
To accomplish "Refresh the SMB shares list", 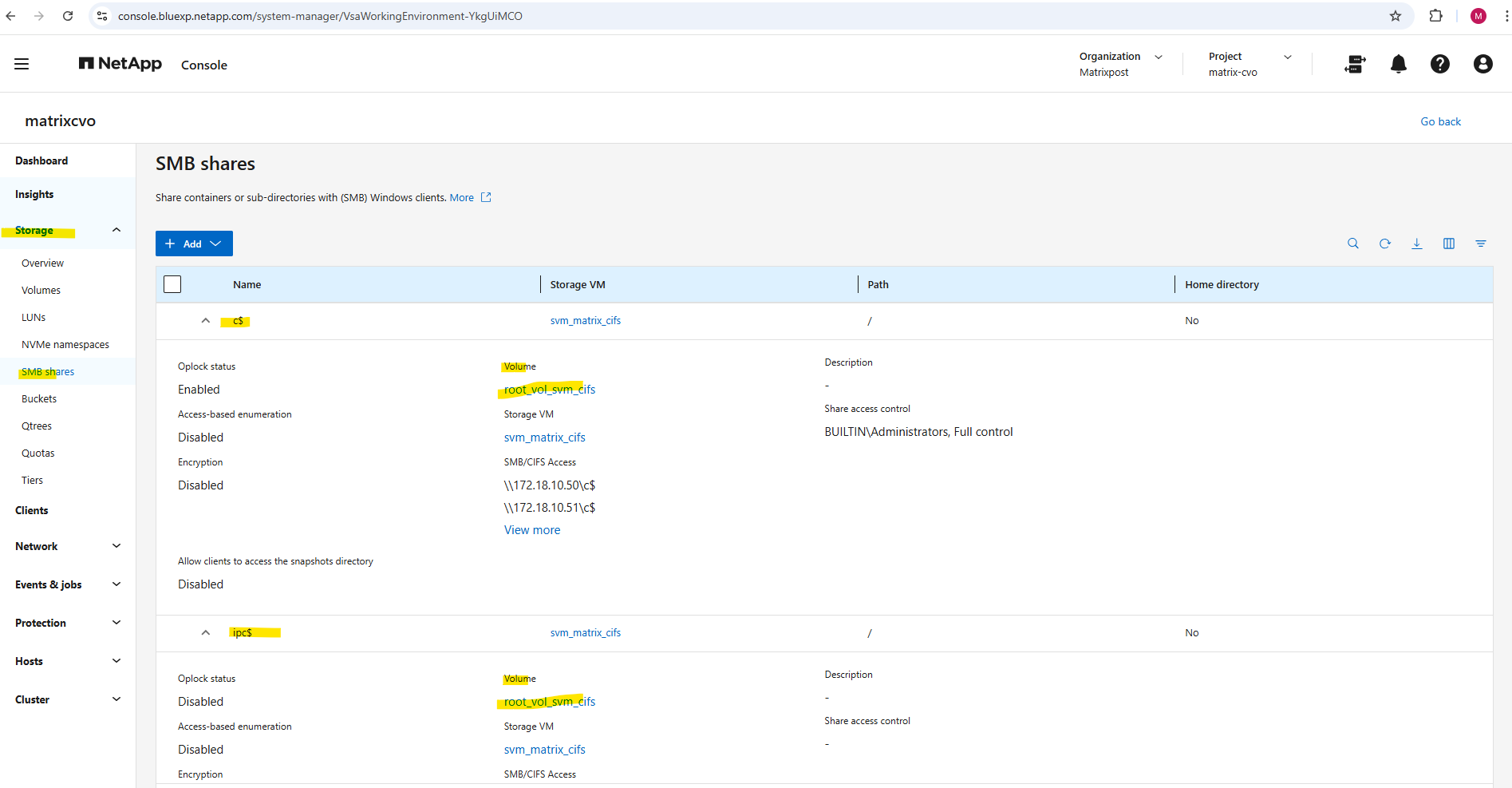I will point(1384,244).
